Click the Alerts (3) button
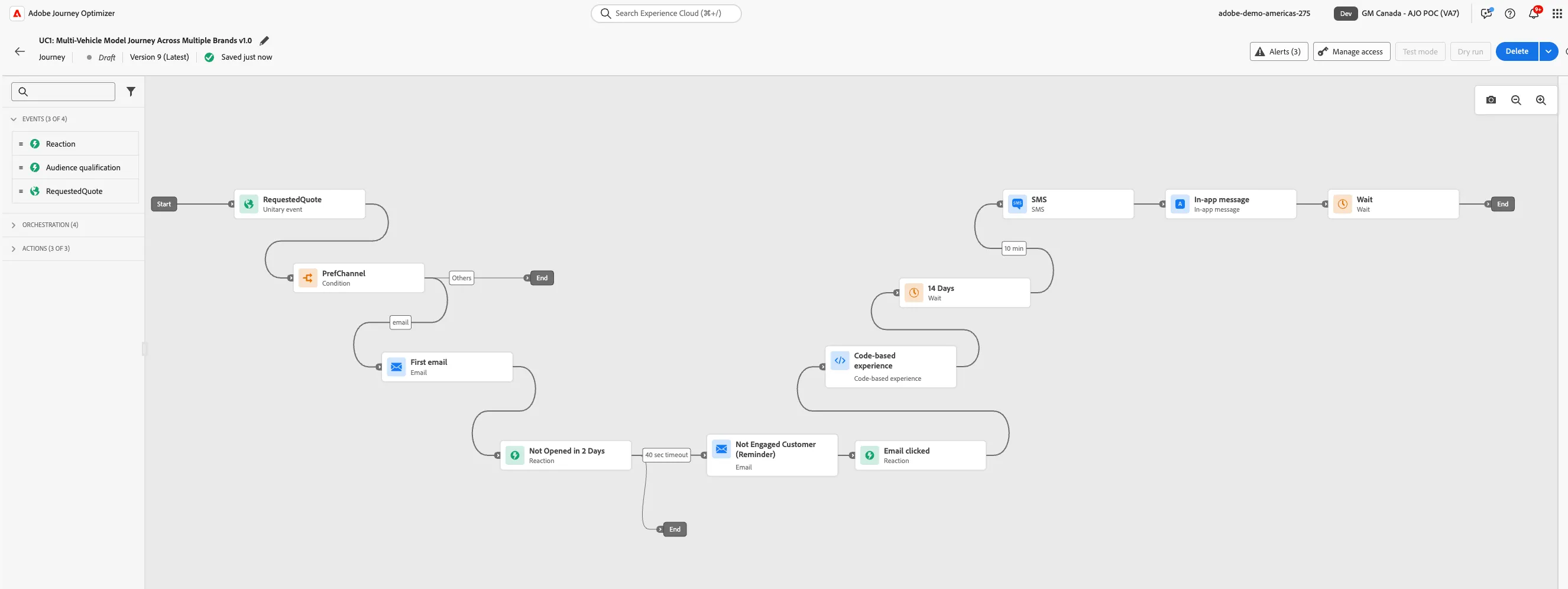 [1279, 52]
